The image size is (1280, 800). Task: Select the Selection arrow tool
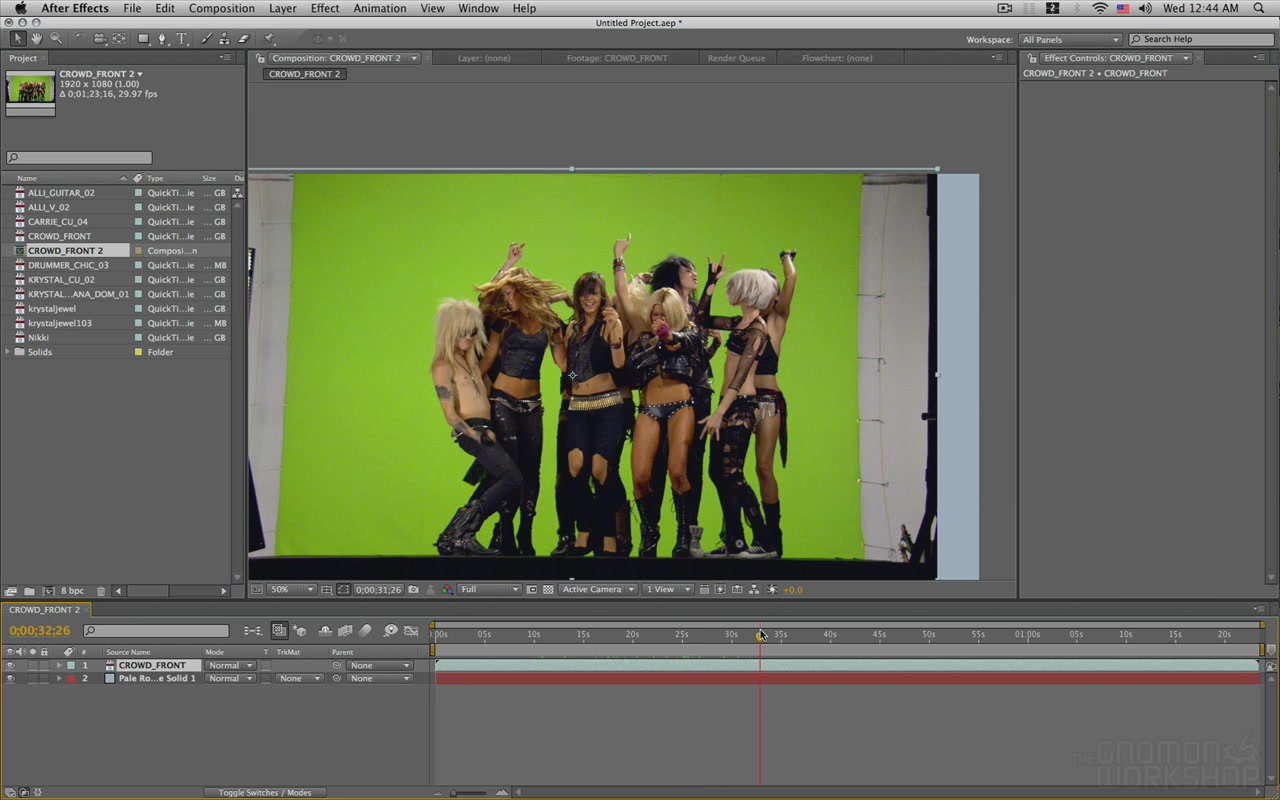(17, 39)
